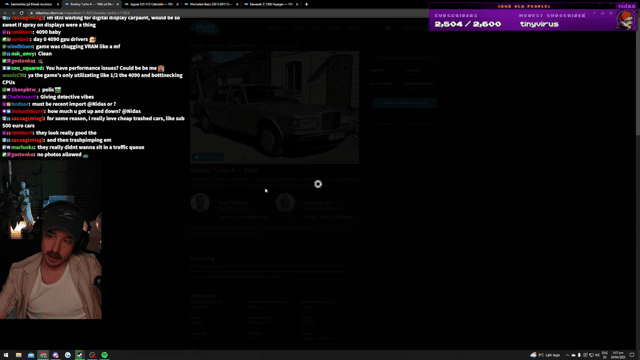Click the volume icon in system tray
This screenshot has width=640, height=360.
[x=597, y=355]
